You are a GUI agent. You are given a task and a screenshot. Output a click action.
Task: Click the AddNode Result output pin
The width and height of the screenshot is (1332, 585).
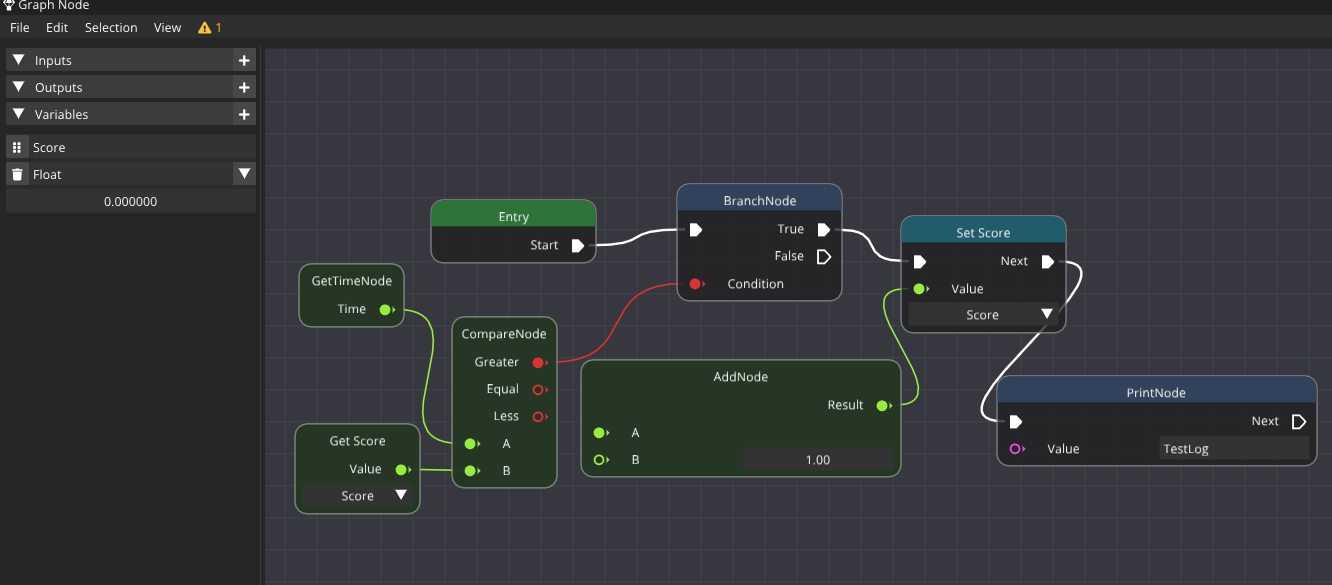883,406
